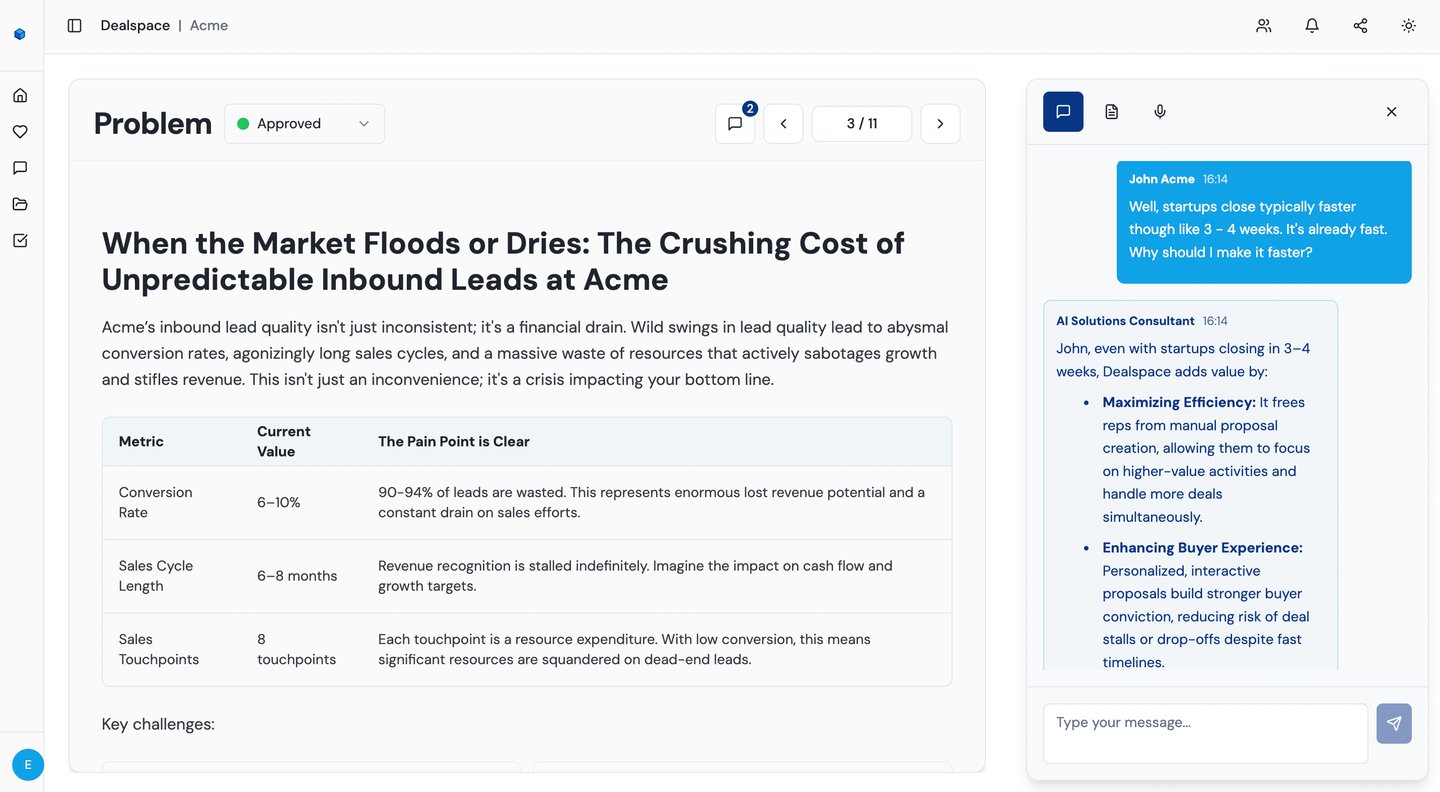Screen dimensions: 1440x792
Task: Click the "Type your message" input field
Action: [1205, 733]
